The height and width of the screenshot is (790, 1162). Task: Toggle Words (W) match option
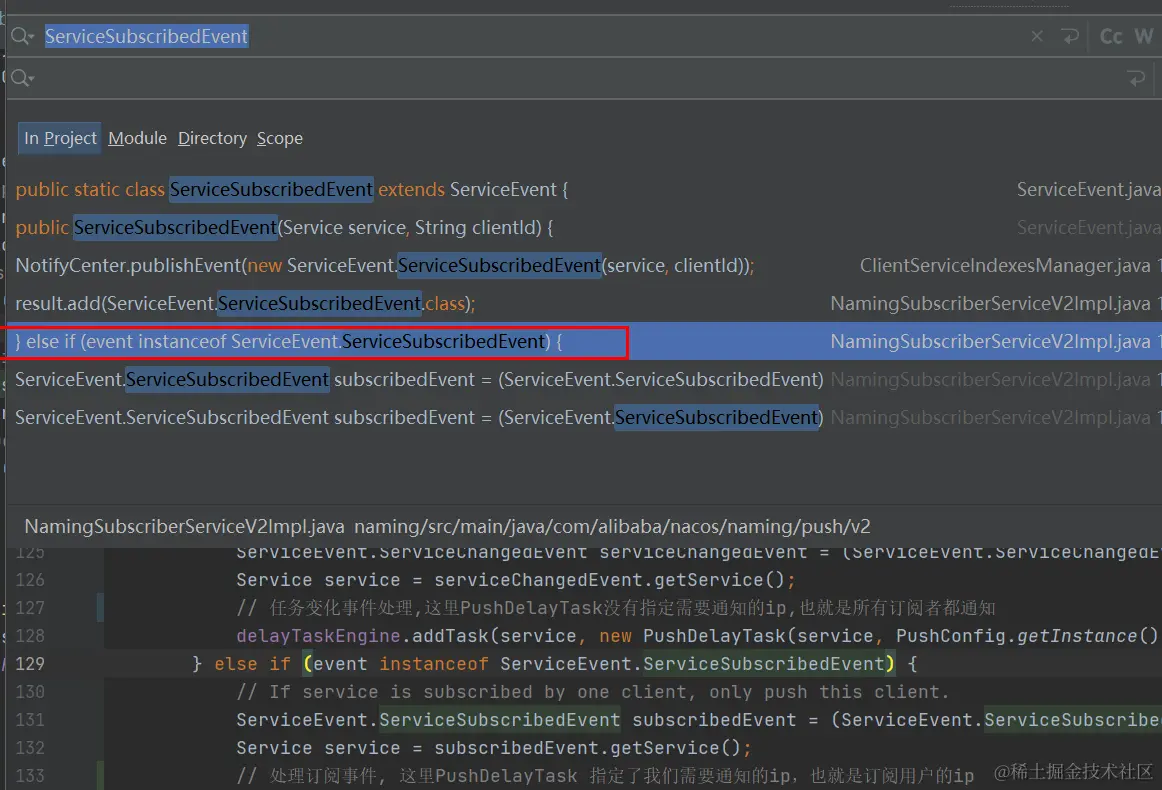(1143, 36)
